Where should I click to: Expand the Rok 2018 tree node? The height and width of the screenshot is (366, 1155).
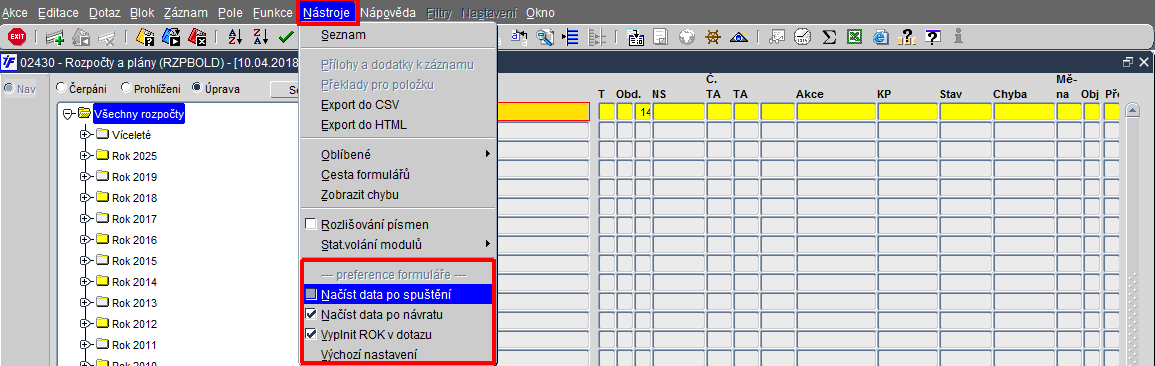pos(84,198)
